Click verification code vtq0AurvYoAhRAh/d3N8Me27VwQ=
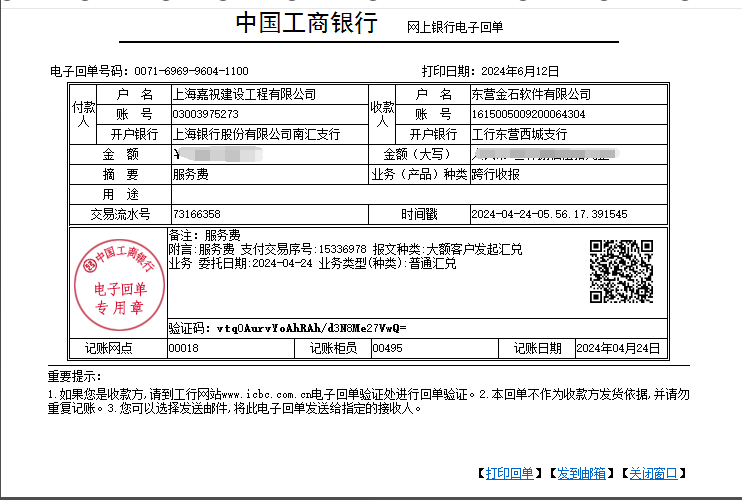742x500 pixels. (x=311, y=328)
